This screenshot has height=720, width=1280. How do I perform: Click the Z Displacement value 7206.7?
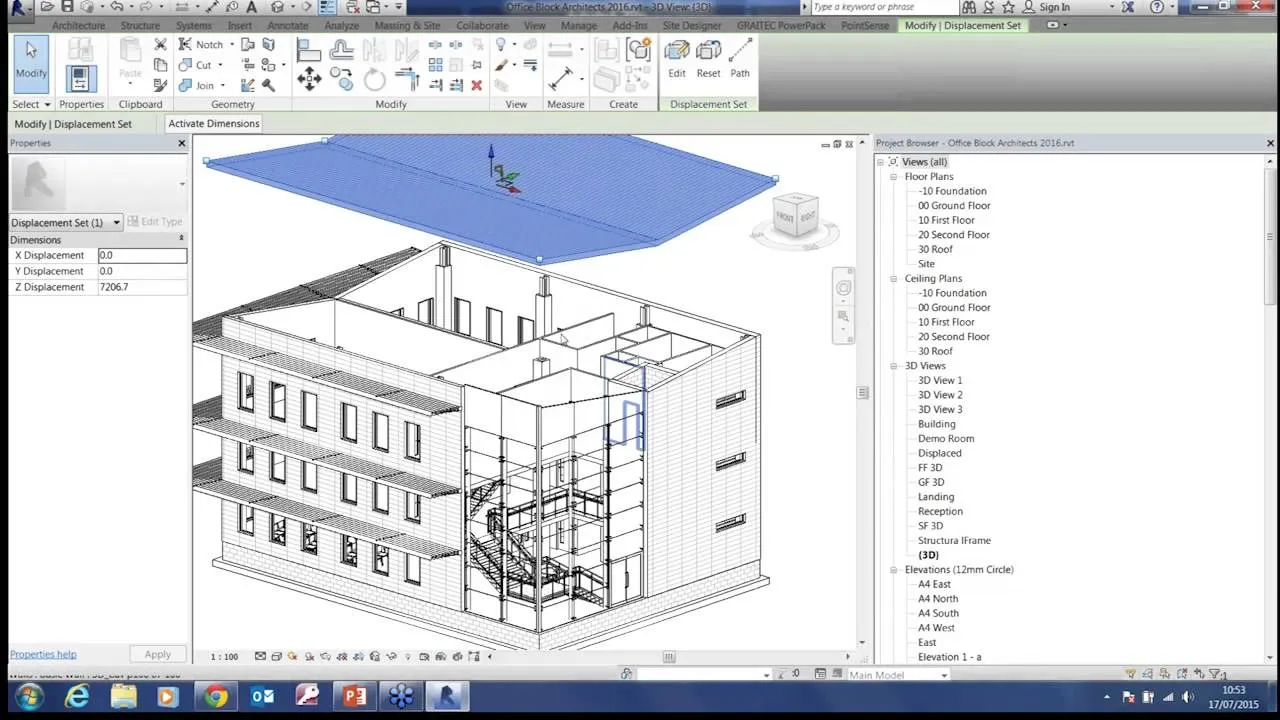tap(142, 287)
